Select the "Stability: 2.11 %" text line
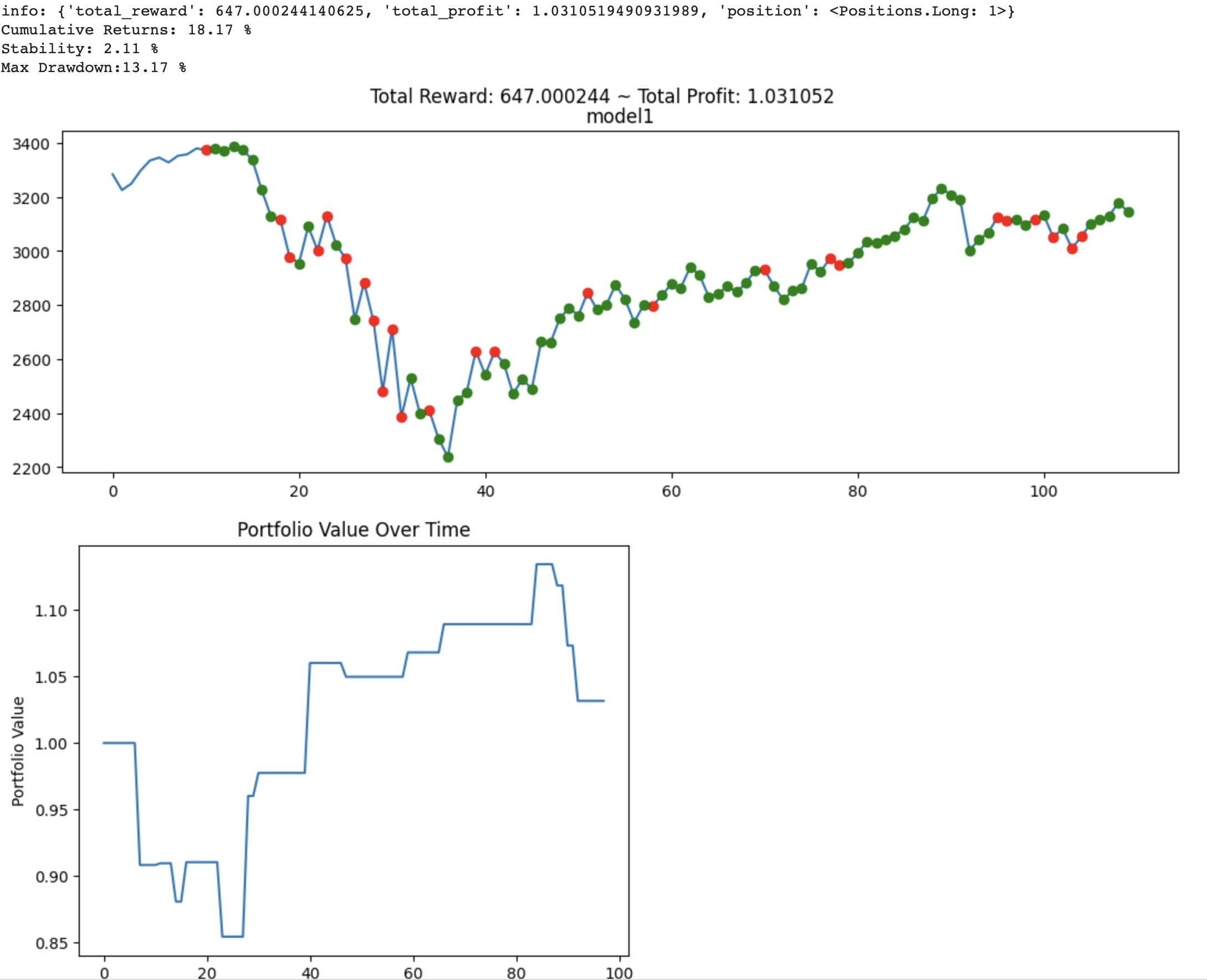 80,49
